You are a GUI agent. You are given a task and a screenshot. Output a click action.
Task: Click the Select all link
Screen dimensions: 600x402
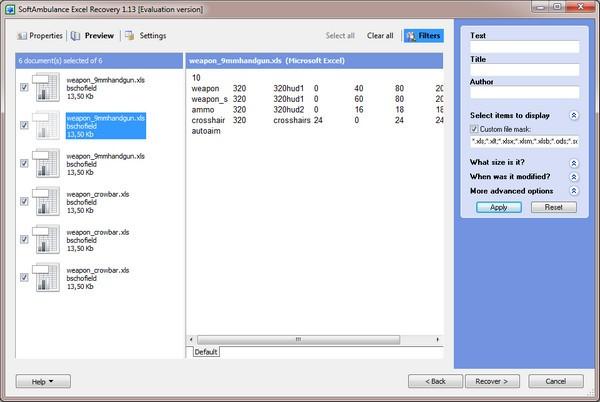point(340,36)
